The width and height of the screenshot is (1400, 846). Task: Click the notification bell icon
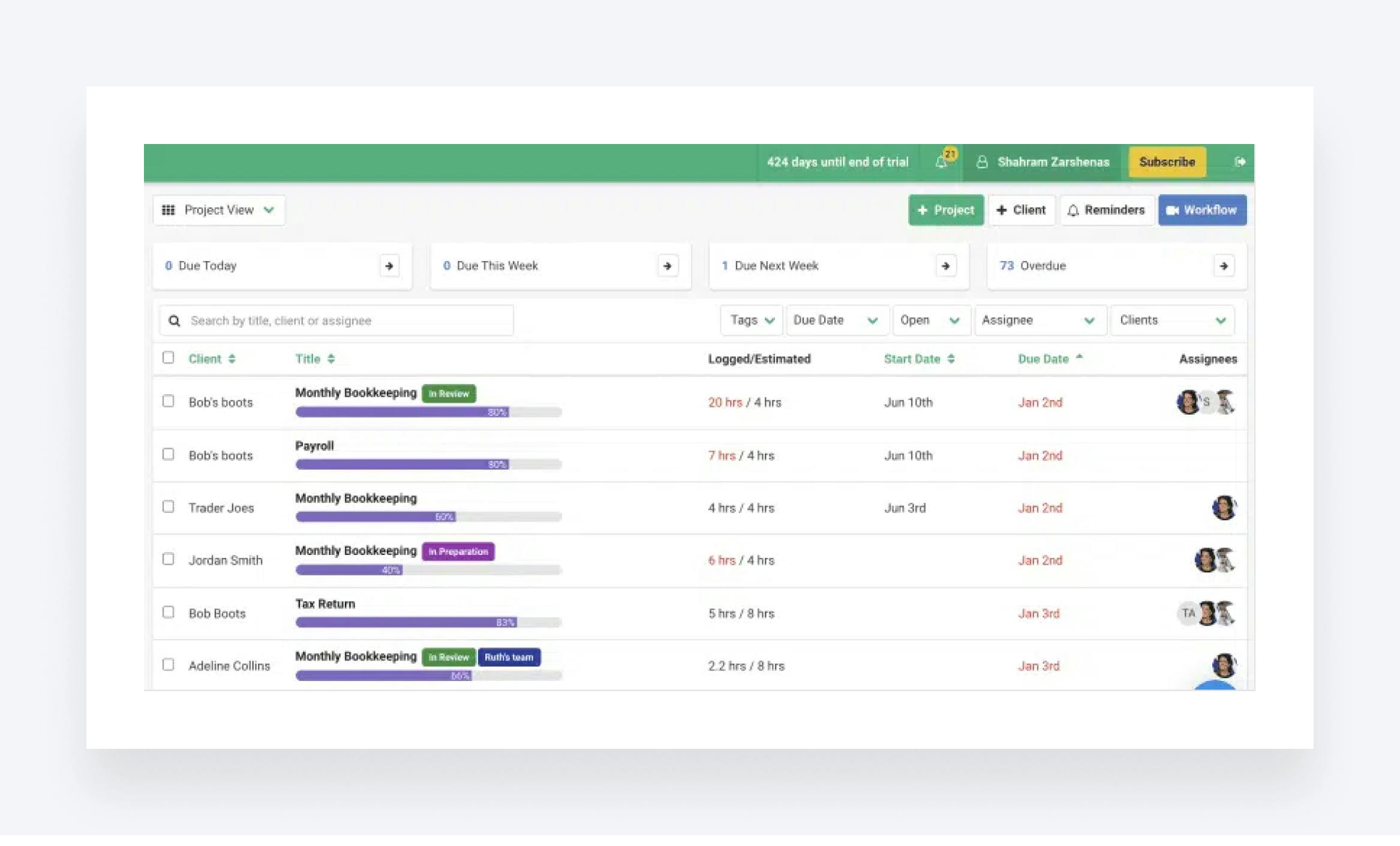(942, 161)
